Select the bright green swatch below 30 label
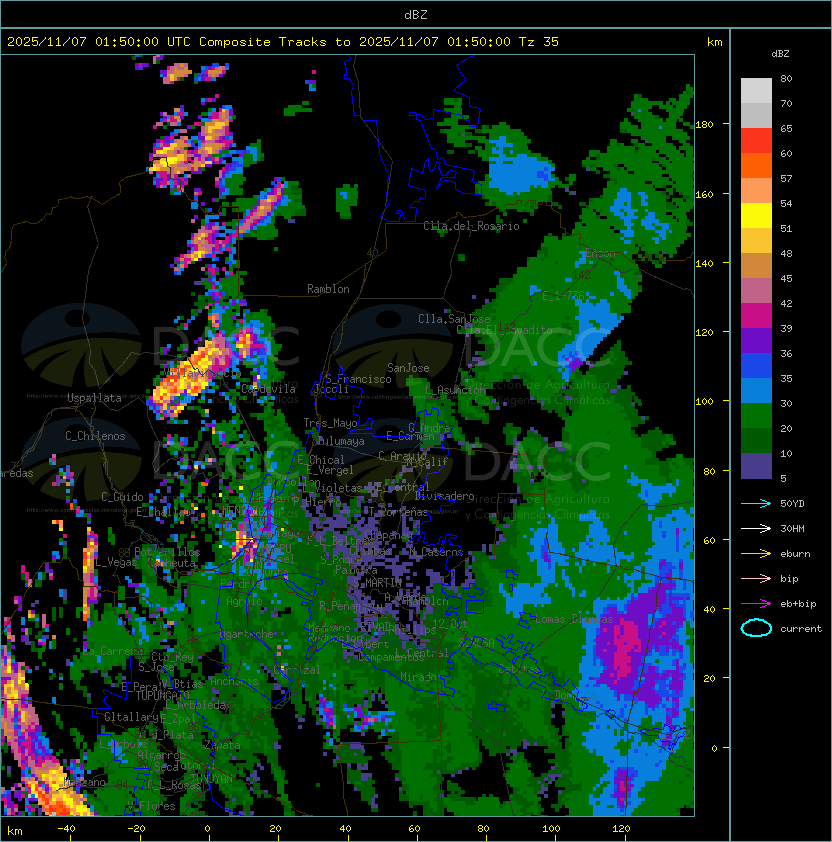This screenshot has width=832, height=842. point(756,416)
